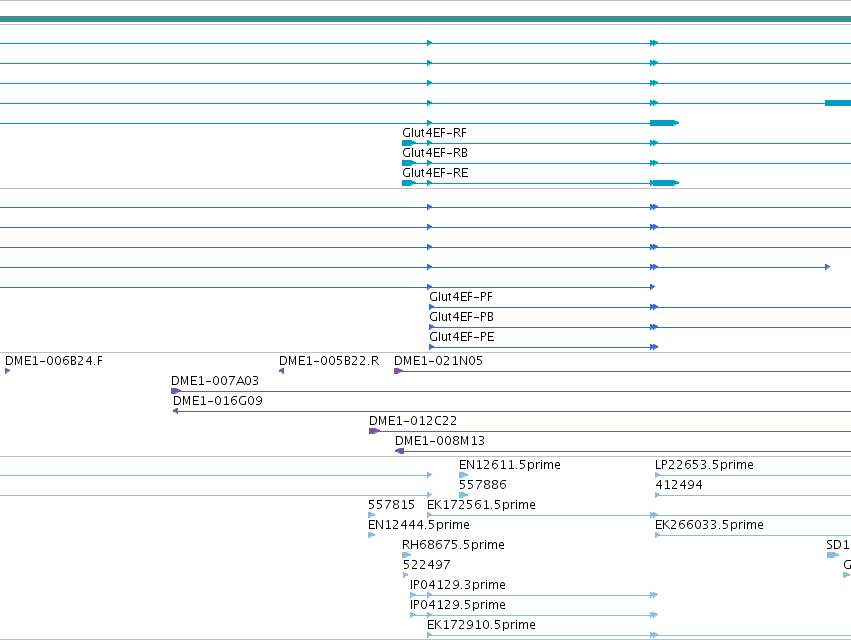The image size is (851, 640).
Task: Click the DME1-007A03 purple start block
Action: click(x=176, y=391)
